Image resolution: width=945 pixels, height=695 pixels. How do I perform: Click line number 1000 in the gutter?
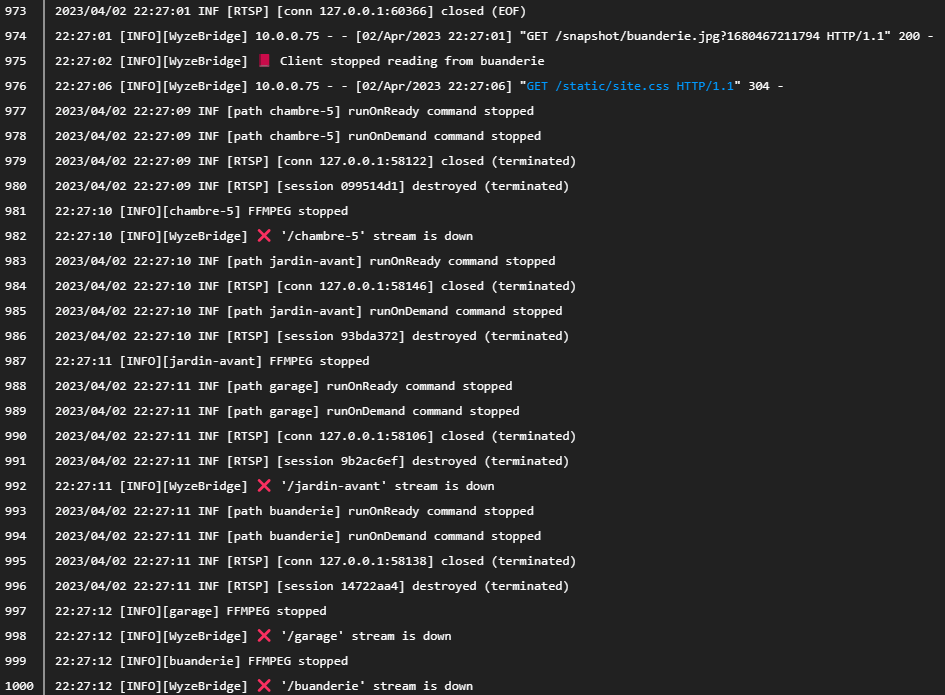point(19,686)
